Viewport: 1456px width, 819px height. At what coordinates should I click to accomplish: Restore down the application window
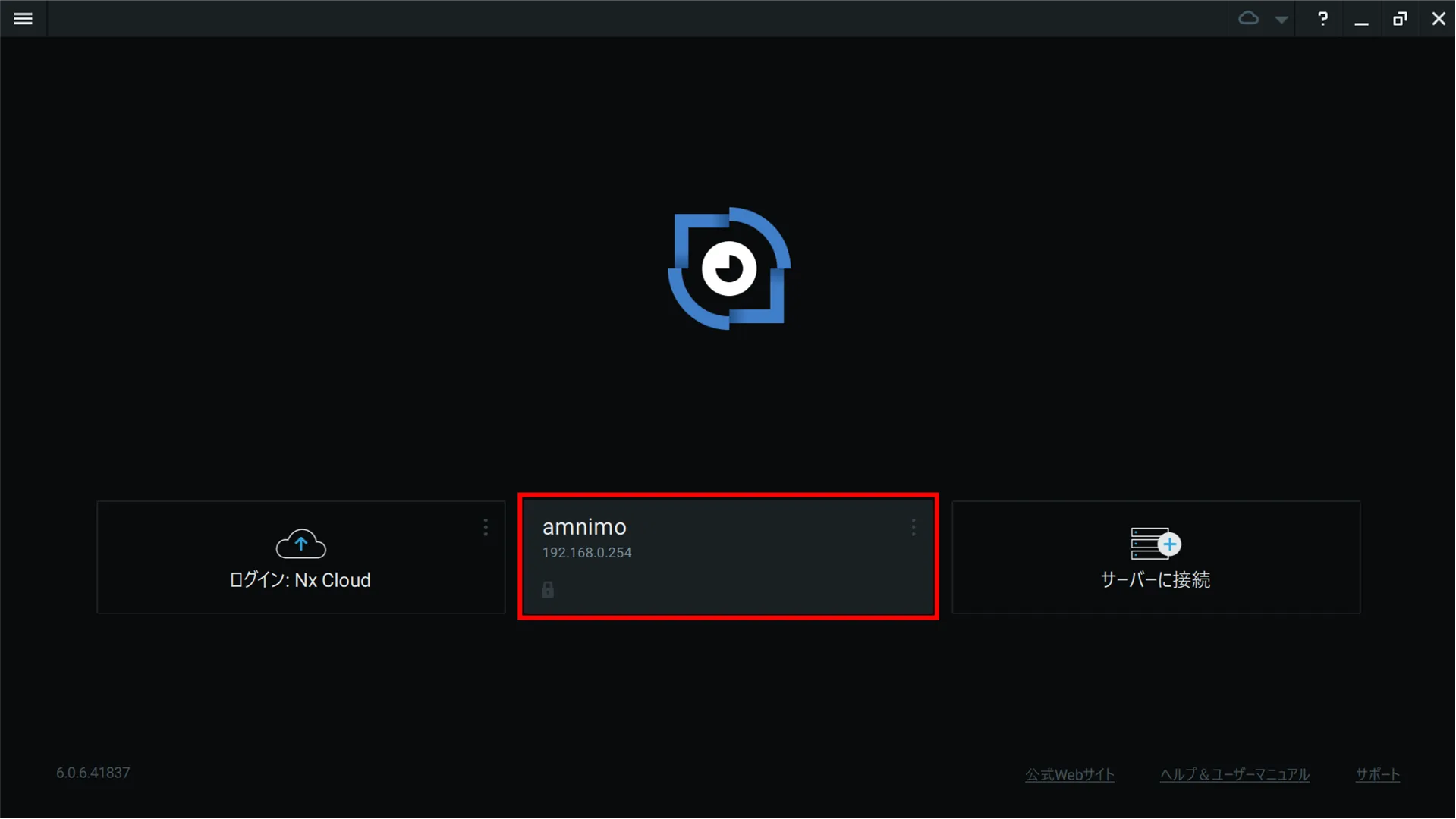1400,19
